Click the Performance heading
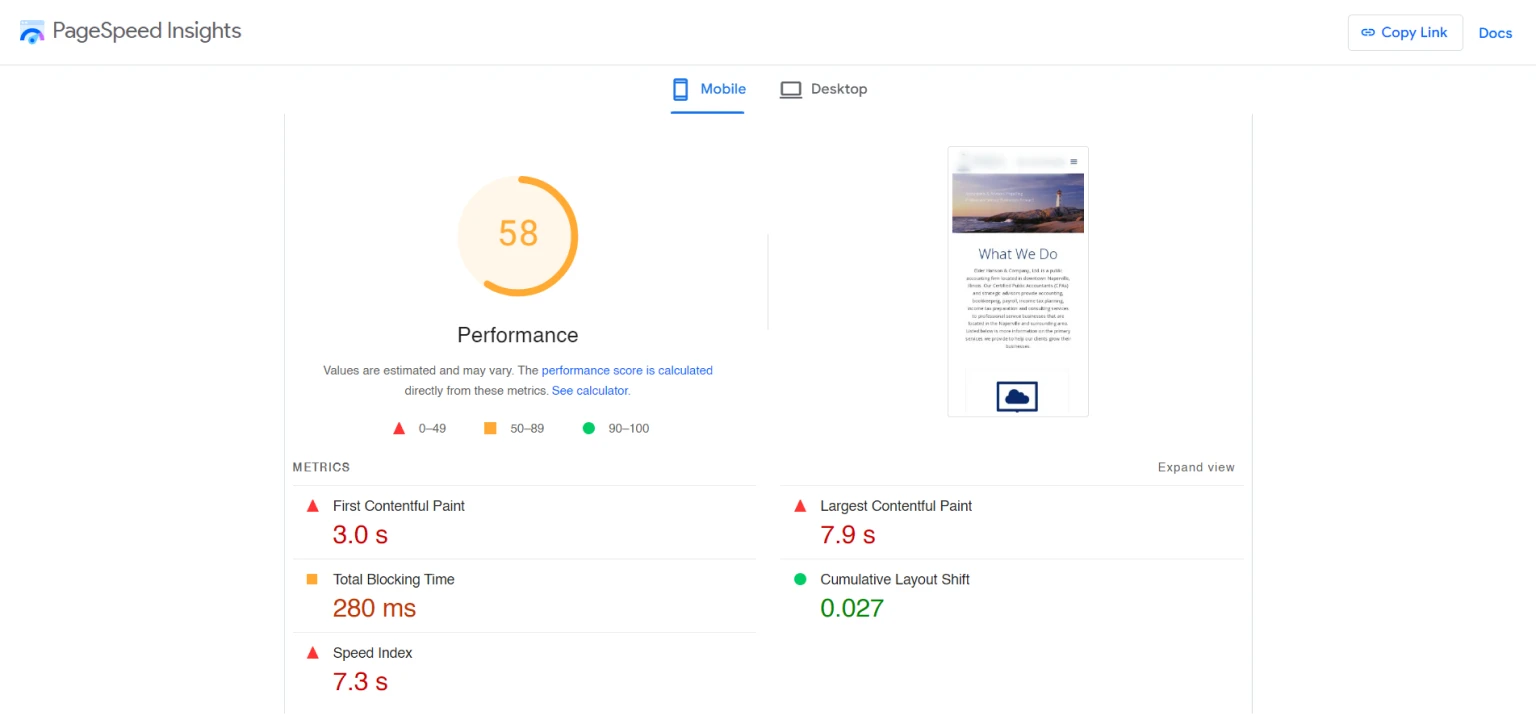Viewport: 1536px width, 714px height. [x=518, y=335]
